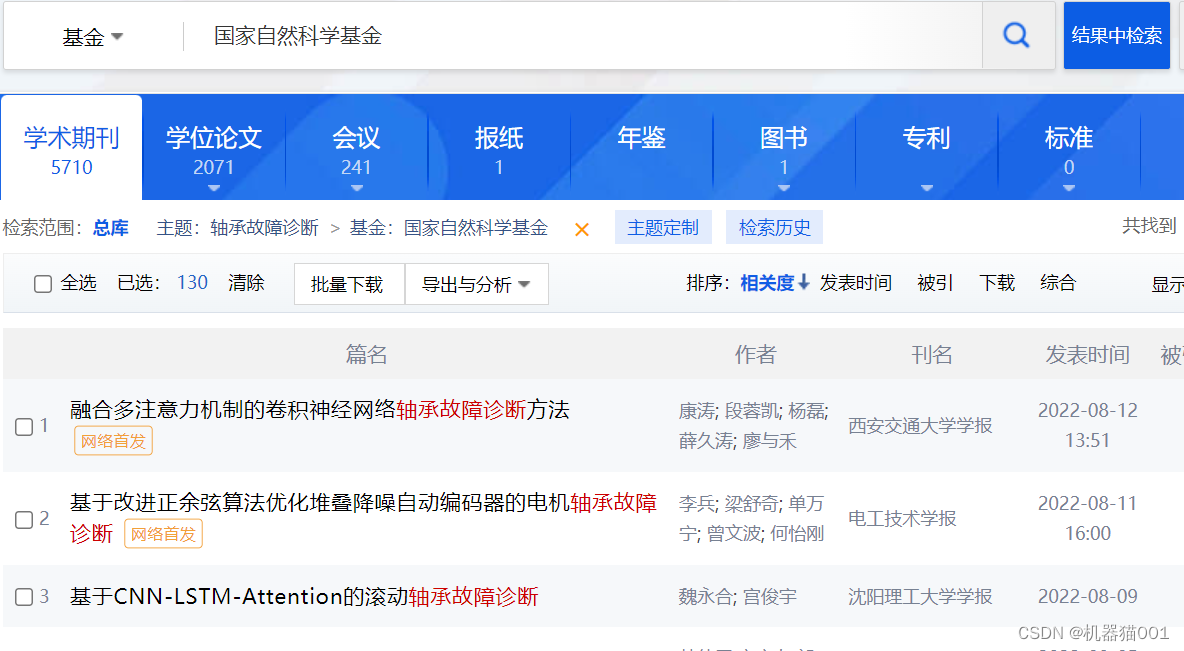Screen dimensions: 1184x651
Task: Expand the 会议 tab dropdown arrow
Action: [x=356, y=188]
